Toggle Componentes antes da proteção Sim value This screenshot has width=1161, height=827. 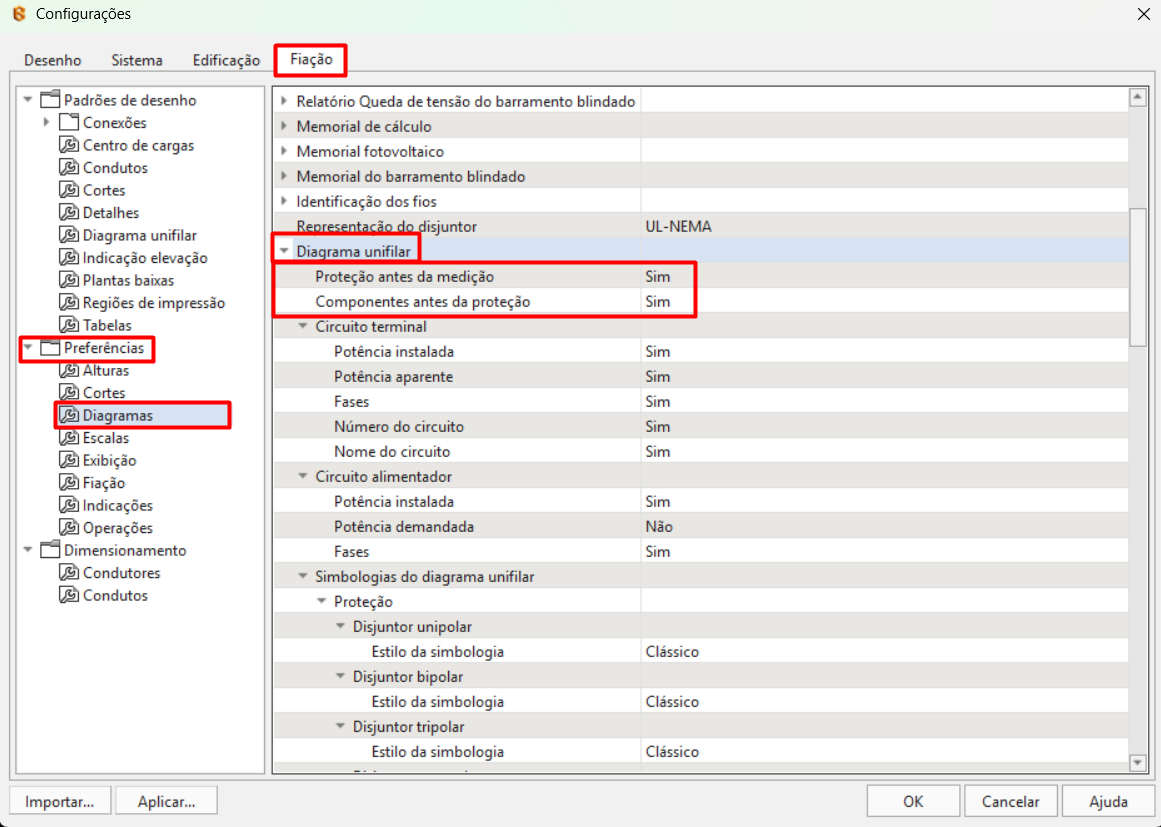click(x=657, y=302)
